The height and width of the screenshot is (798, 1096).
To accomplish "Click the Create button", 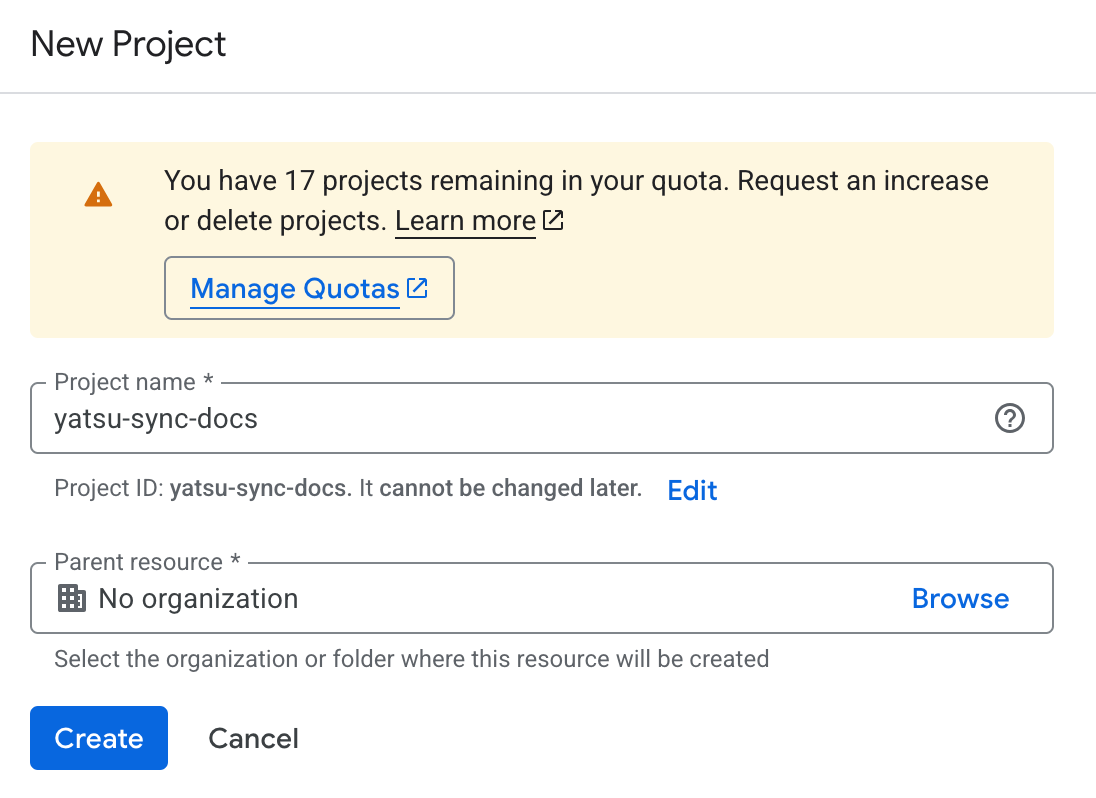I will click(x=99, y=738).
